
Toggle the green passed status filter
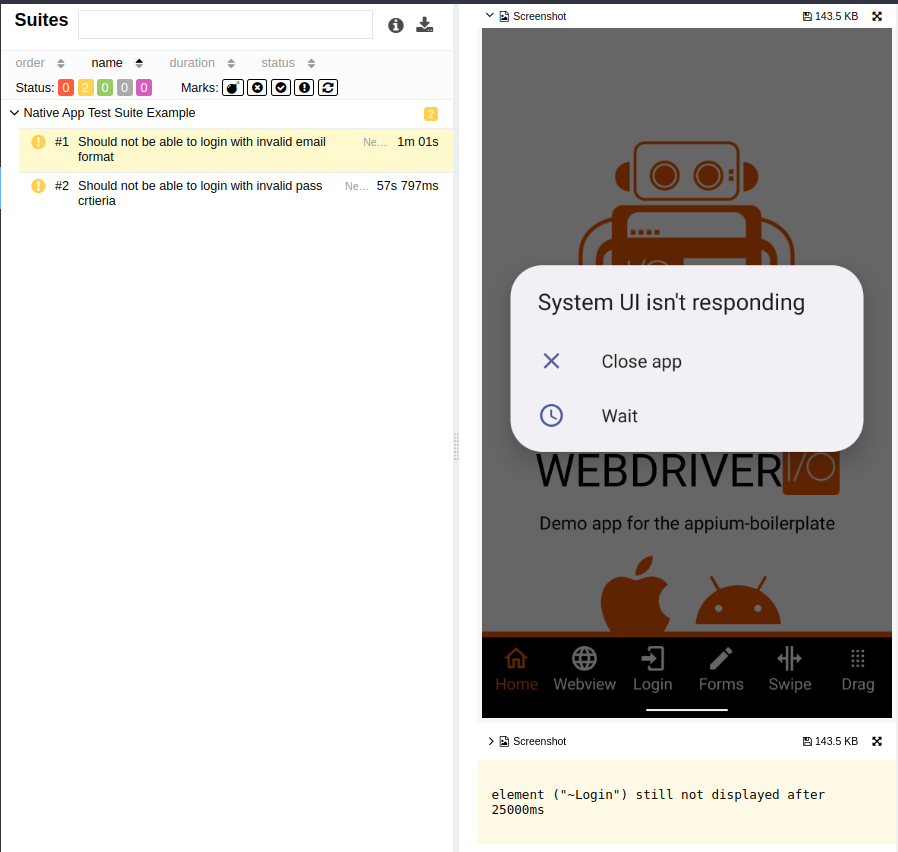(x=105, y=88)
